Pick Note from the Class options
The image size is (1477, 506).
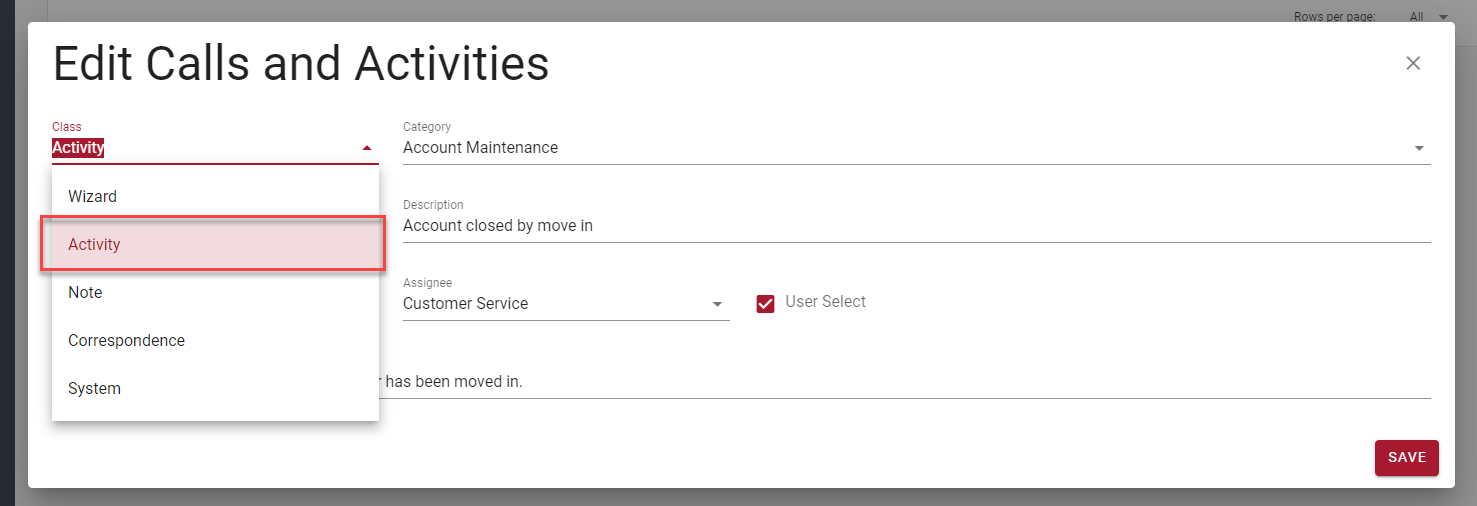click(85, 293)
